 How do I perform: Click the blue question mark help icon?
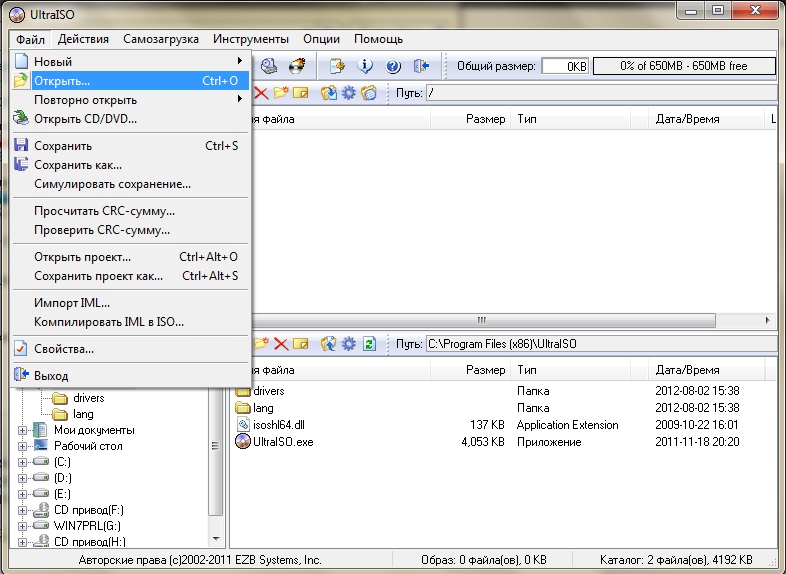click(394, 66)
